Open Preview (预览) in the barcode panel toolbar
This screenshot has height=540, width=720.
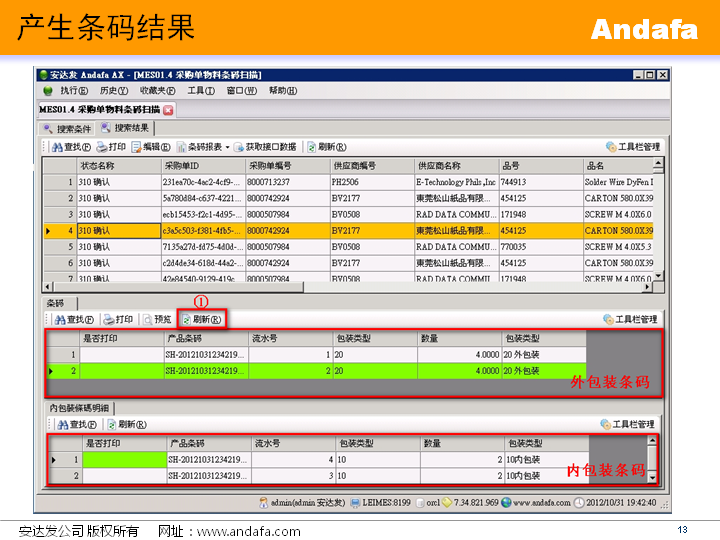click(157, 319)
